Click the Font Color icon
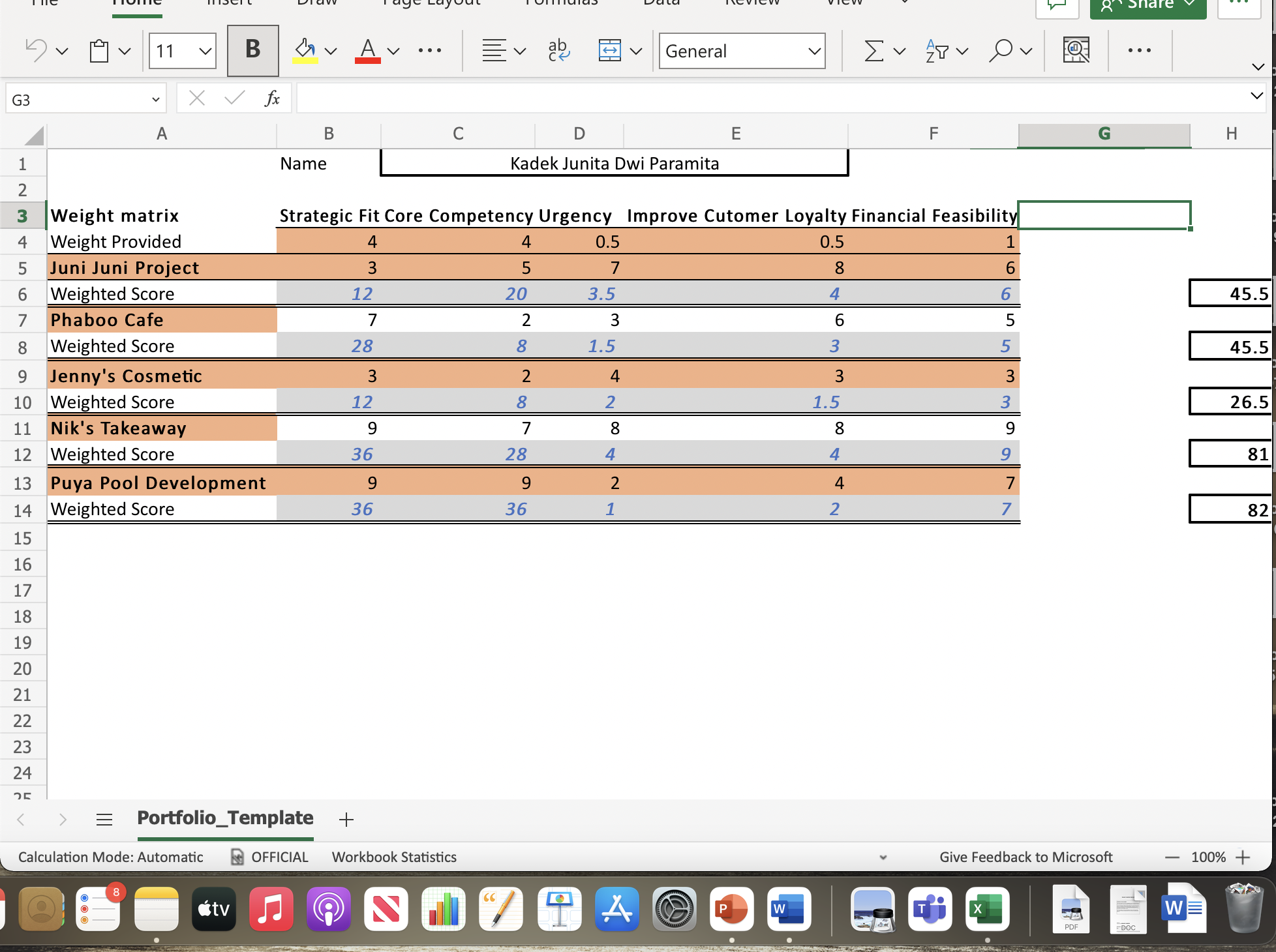Image resolution: width=1276 pixels, height=952 pixels. (367, 50)
